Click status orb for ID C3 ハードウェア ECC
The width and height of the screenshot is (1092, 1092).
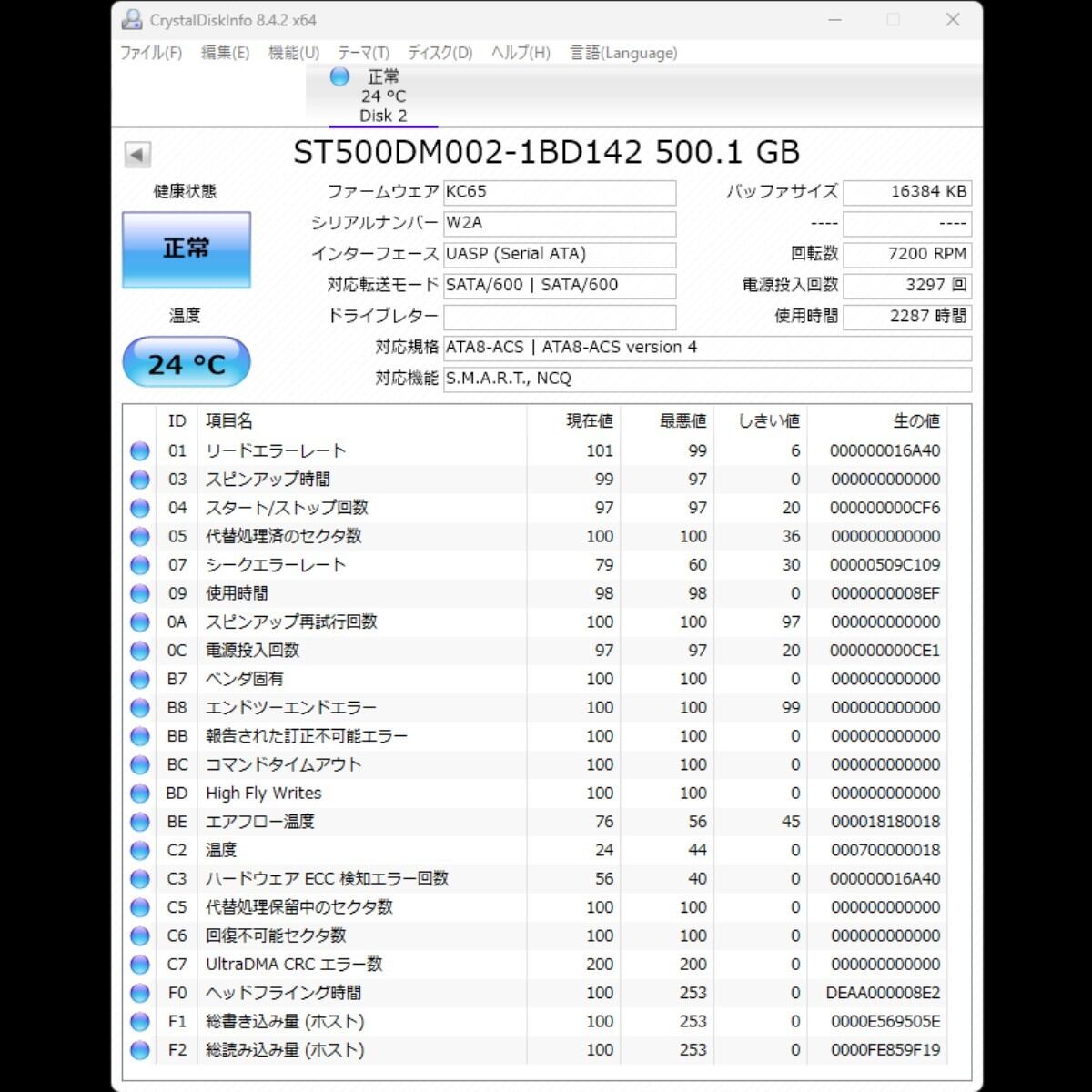click(x=139, y=878)
